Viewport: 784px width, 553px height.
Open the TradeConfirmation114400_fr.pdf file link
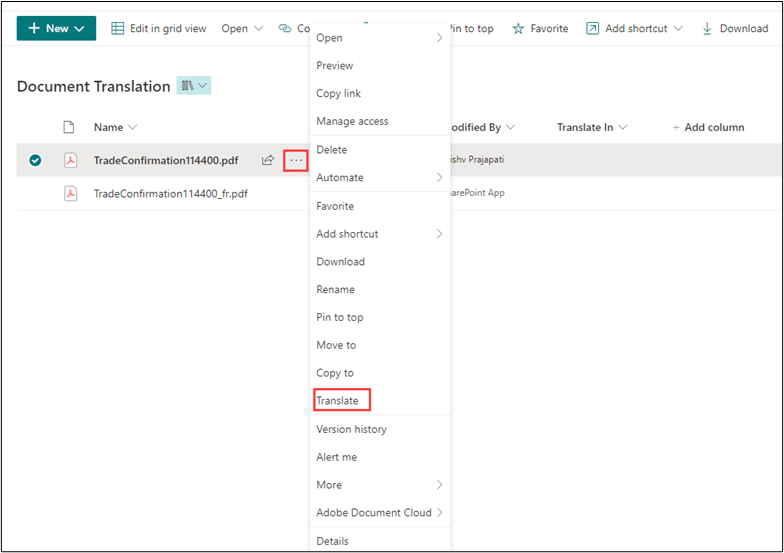[x=170, y=194]
